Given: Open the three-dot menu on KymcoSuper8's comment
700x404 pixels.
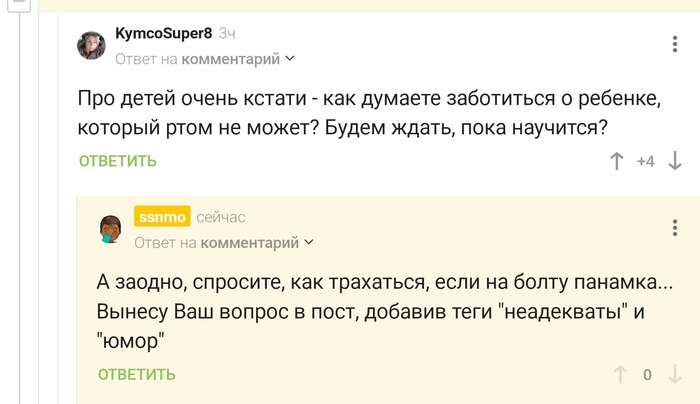Looking at the screenshot, I should (677, 44).
